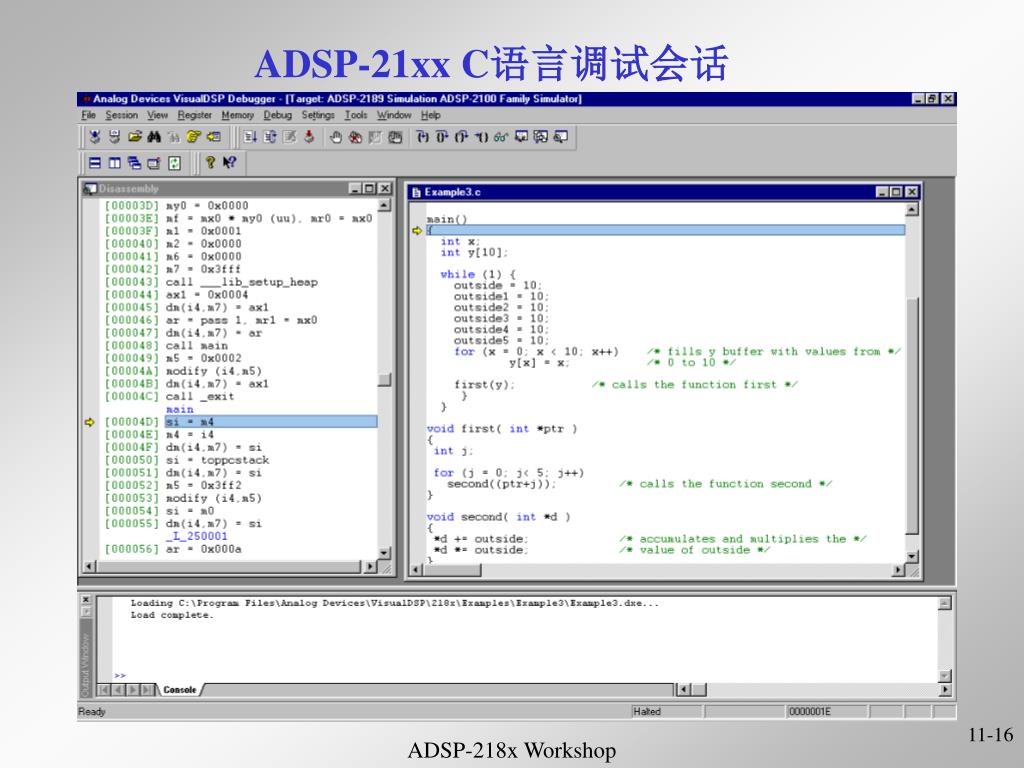Open the Register menu
The image size is (1024, 768).
point(195,115)
